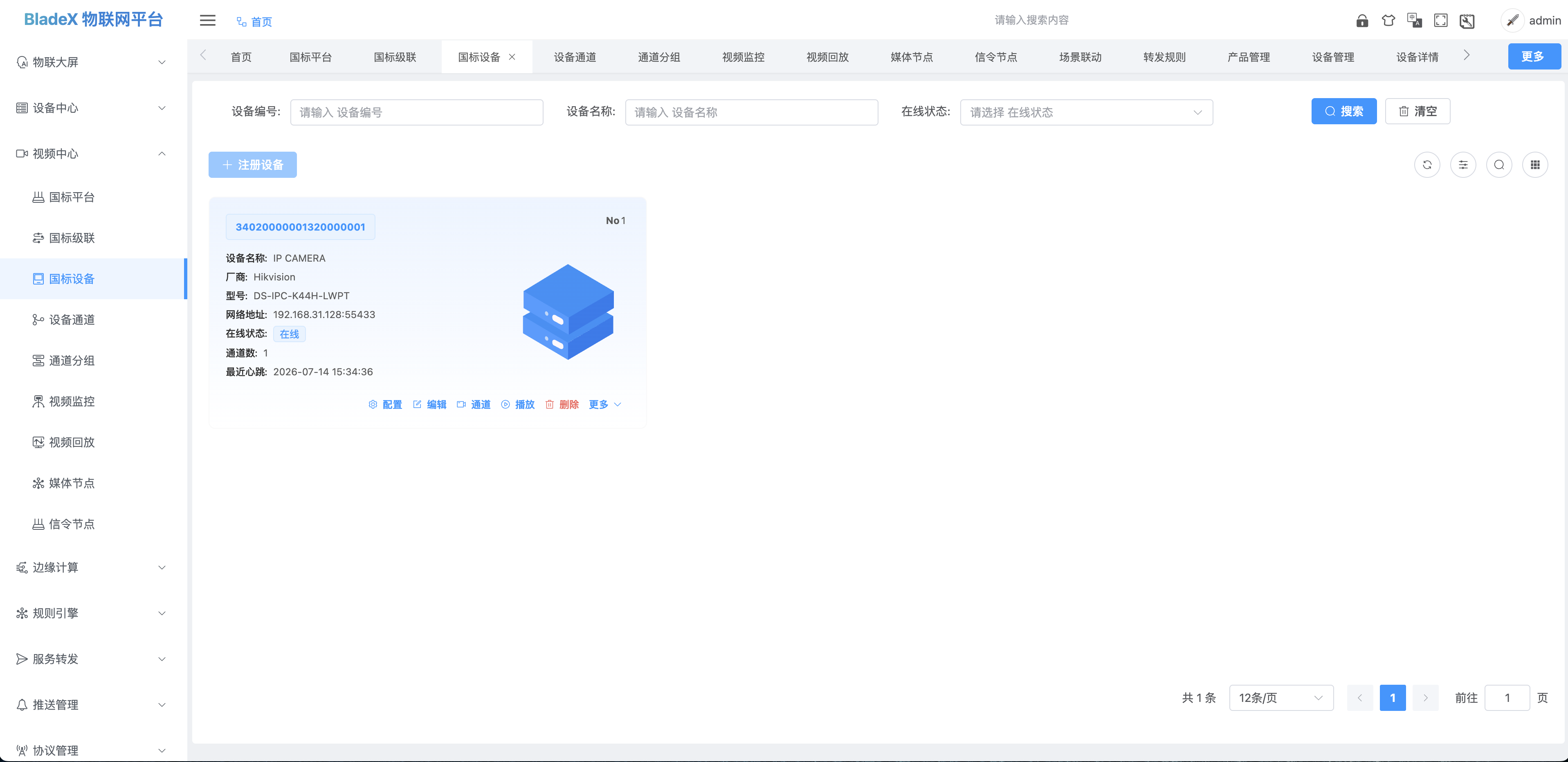Screen dimensions: 1568x762
Task: Click the lock screen icon in the header
Action: (x=1362, y=21)
